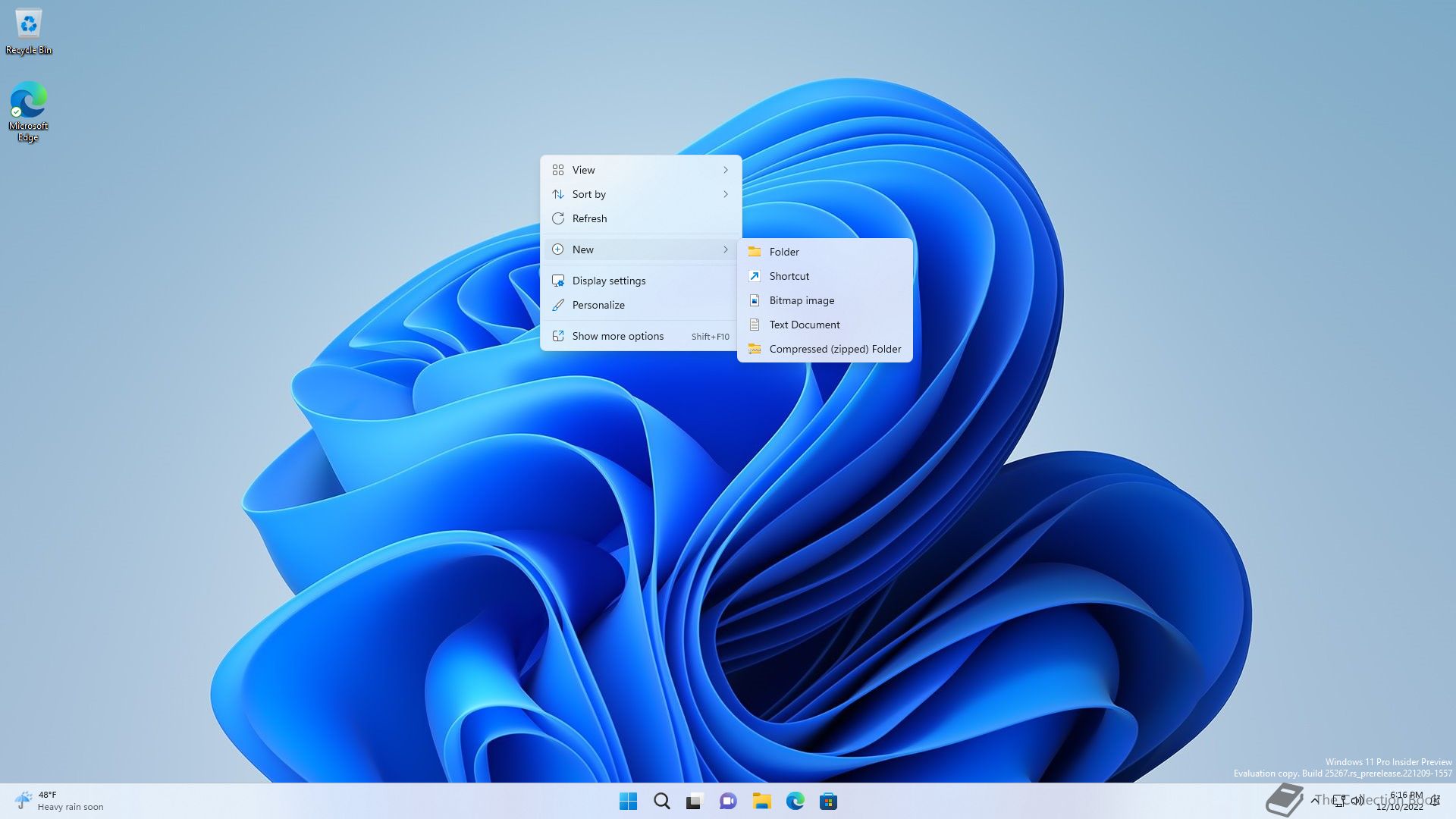Open the notification bell in the tray
The height and width of the screenshot is (819, 1456).
(x=1436, y=801)
